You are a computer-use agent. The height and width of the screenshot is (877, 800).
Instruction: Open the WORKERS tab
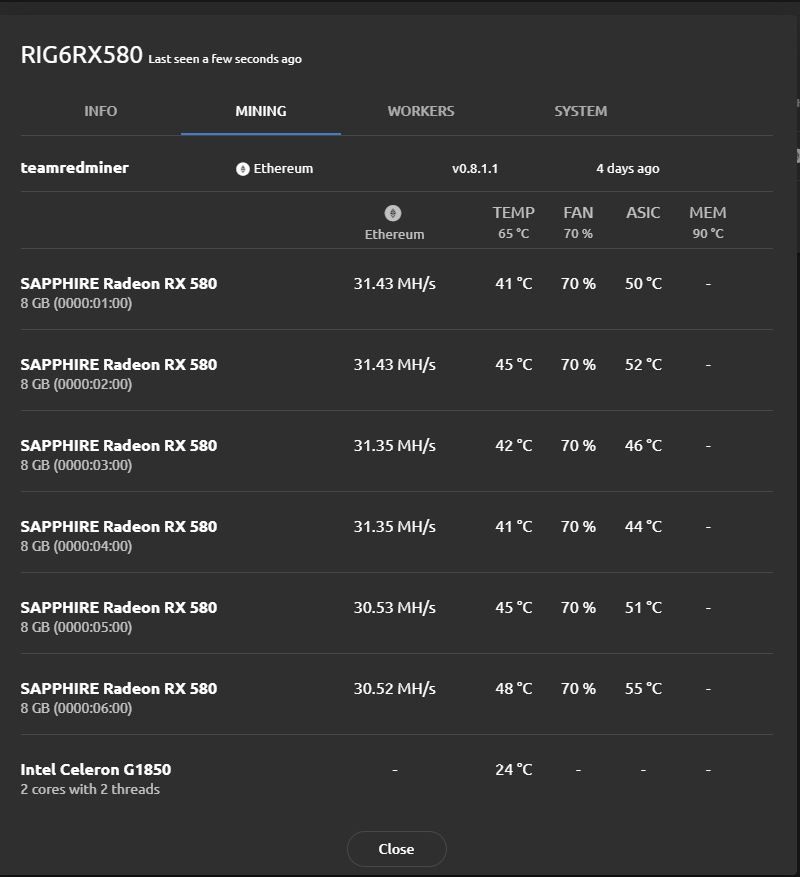tap(421, 111)
